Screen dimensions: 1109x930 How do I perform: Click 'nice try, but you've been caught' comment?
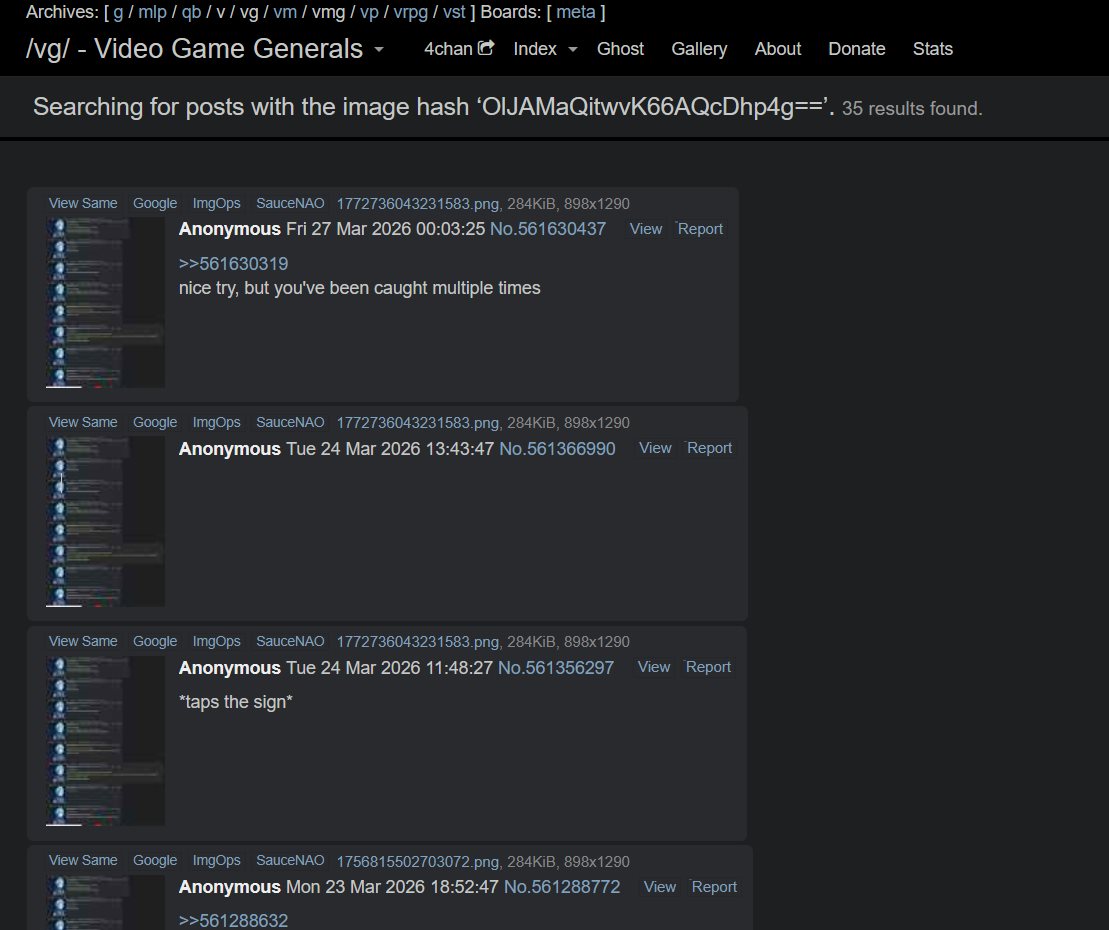click(359, 289)
